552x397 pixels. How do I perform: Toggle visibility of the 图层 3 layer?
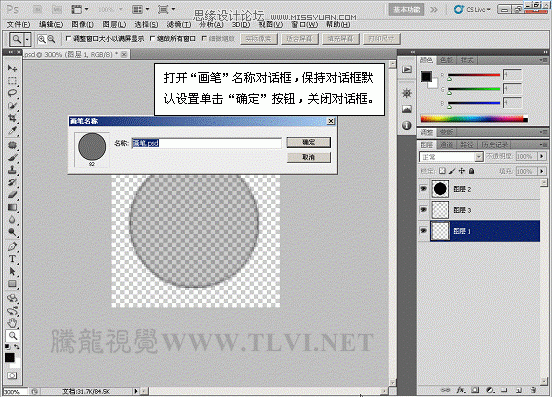coord(424,210)
